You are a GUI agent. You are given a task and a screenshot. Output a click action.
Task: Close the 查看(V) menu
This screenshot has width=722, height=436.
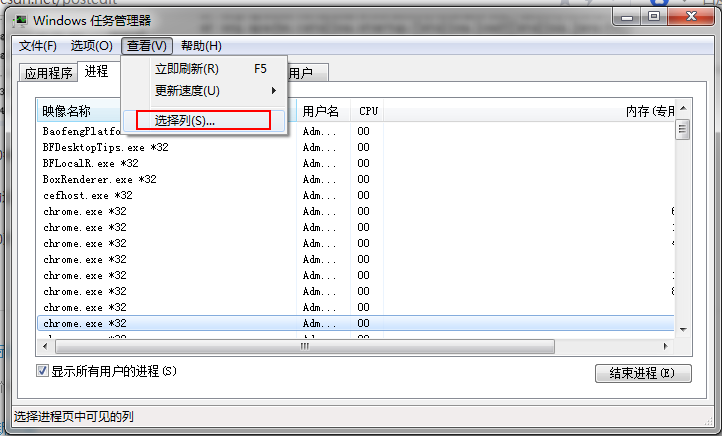click(147, 46)
